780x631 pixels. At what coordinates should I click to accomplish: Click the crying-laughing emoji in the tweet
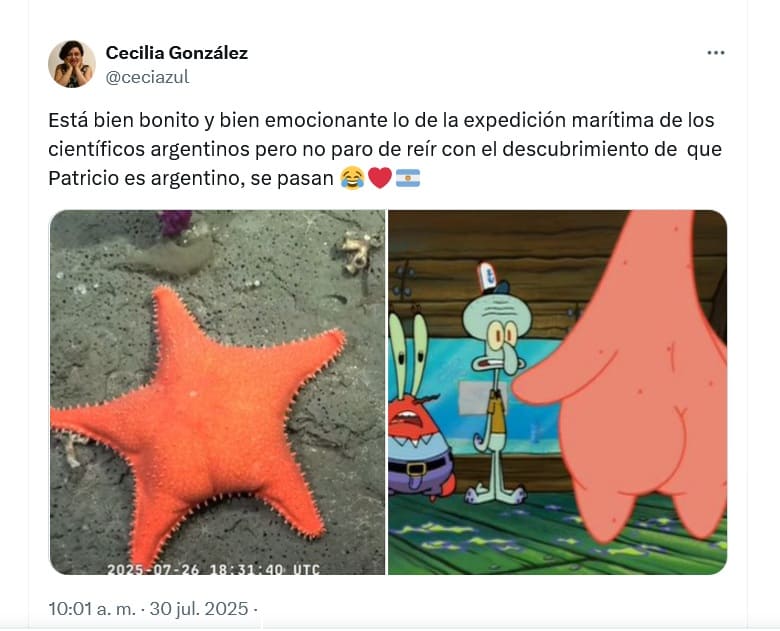click(352, 178)
